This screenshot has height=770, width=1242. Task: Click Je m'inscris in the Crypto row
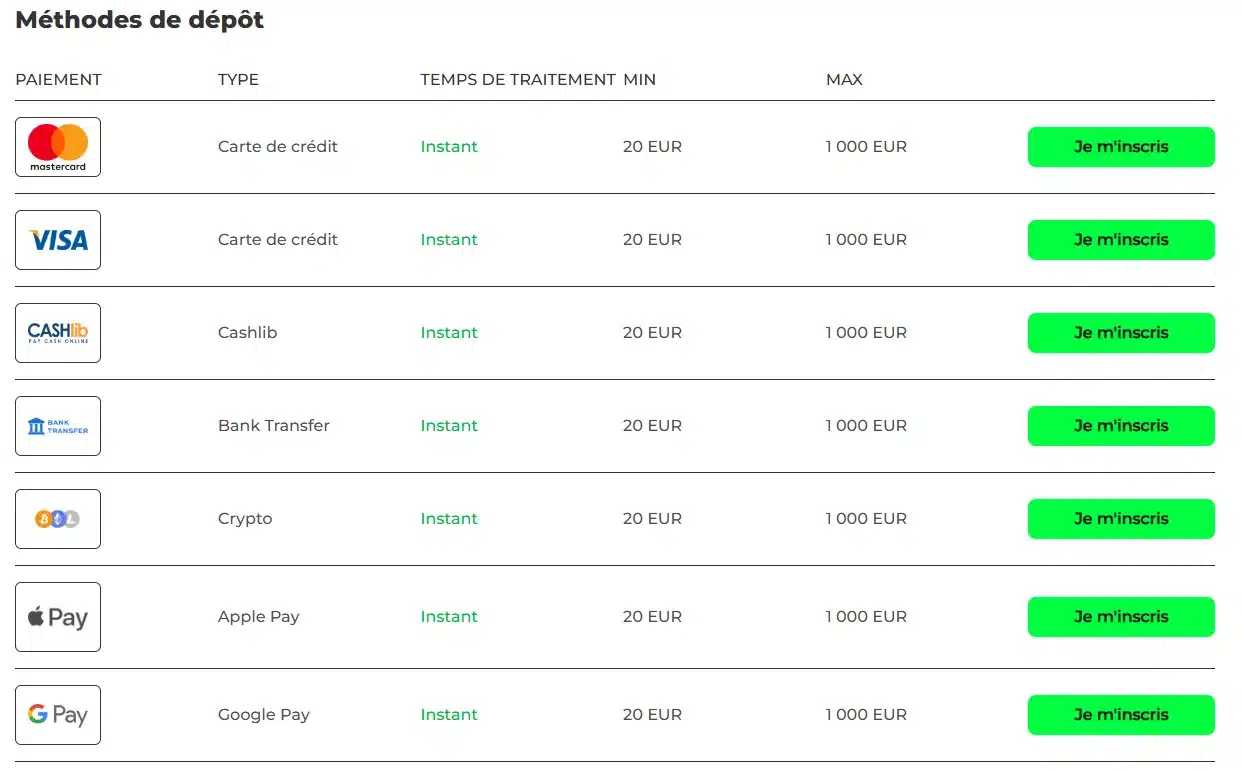(x=1121, y=519)
